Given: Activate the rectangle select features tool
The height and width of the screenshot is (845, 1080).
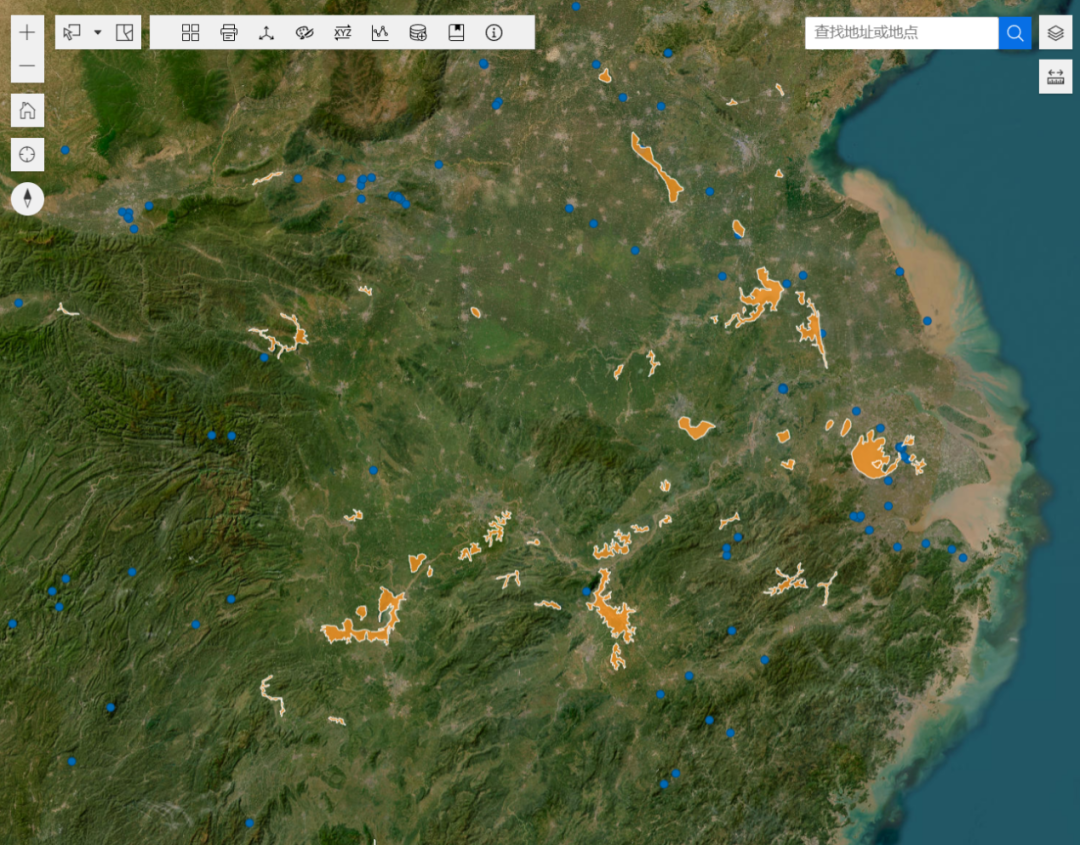Looking at the screenshot, I should (x=72, y=32).
